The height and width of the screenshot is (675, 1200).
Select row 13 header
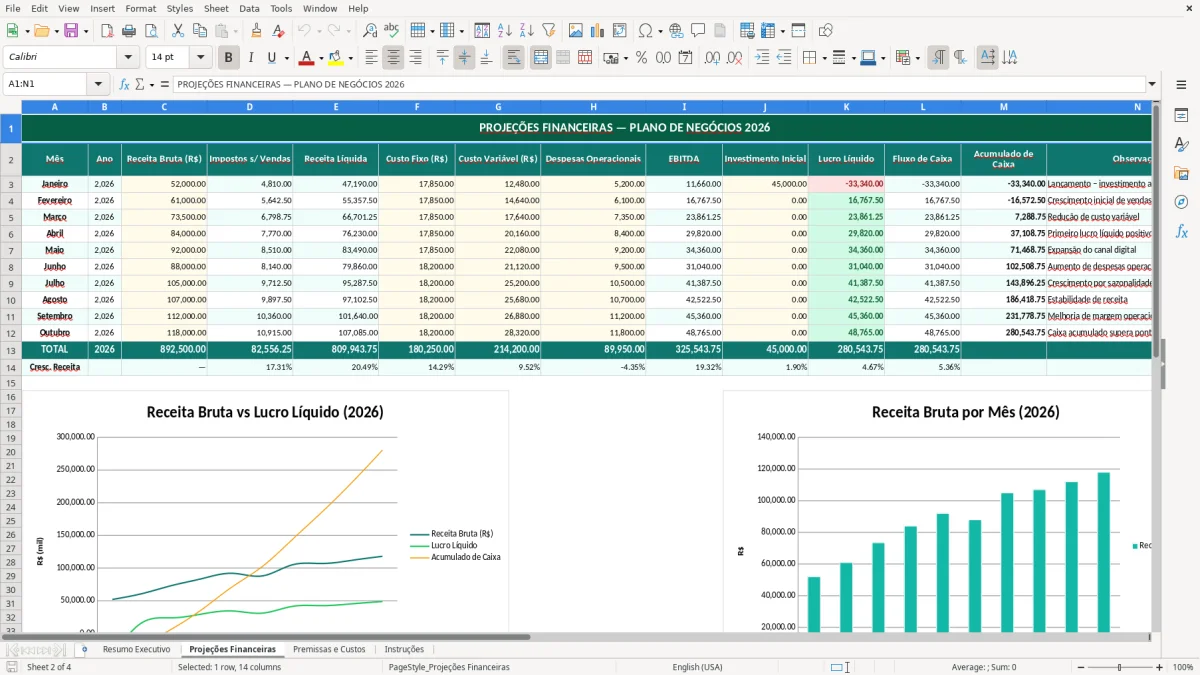pos(10,350)
